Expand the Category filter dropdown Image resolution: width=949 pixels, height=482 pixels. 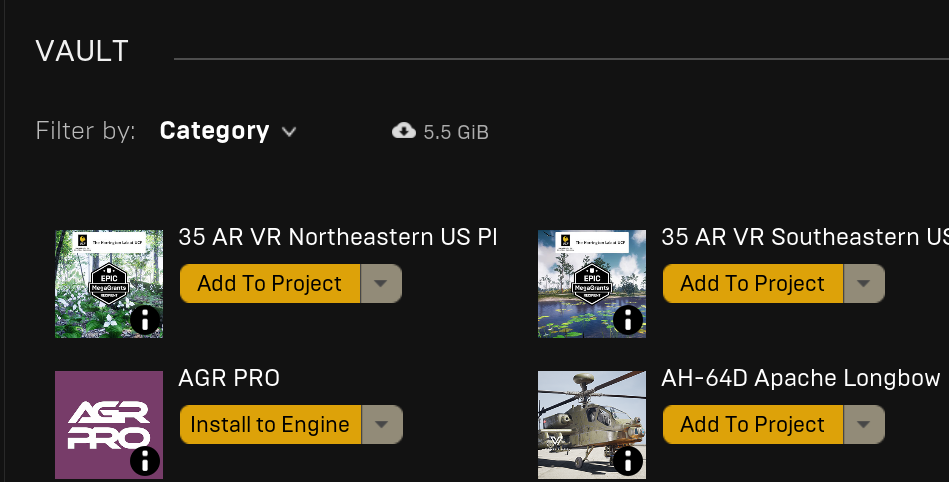228,131
